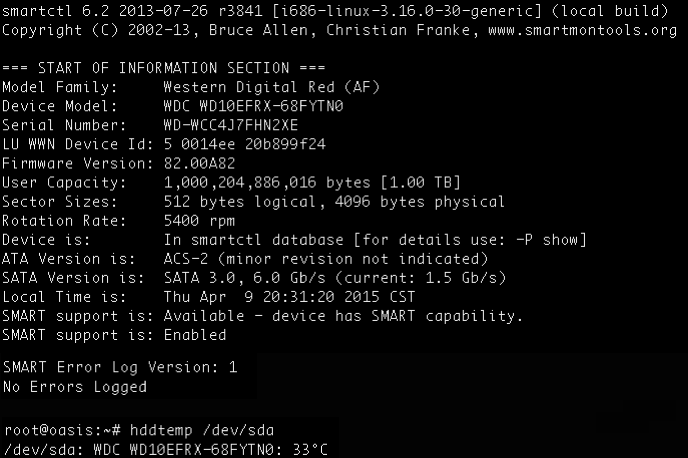Click the Sector Sizes line text

pos(253,202)
